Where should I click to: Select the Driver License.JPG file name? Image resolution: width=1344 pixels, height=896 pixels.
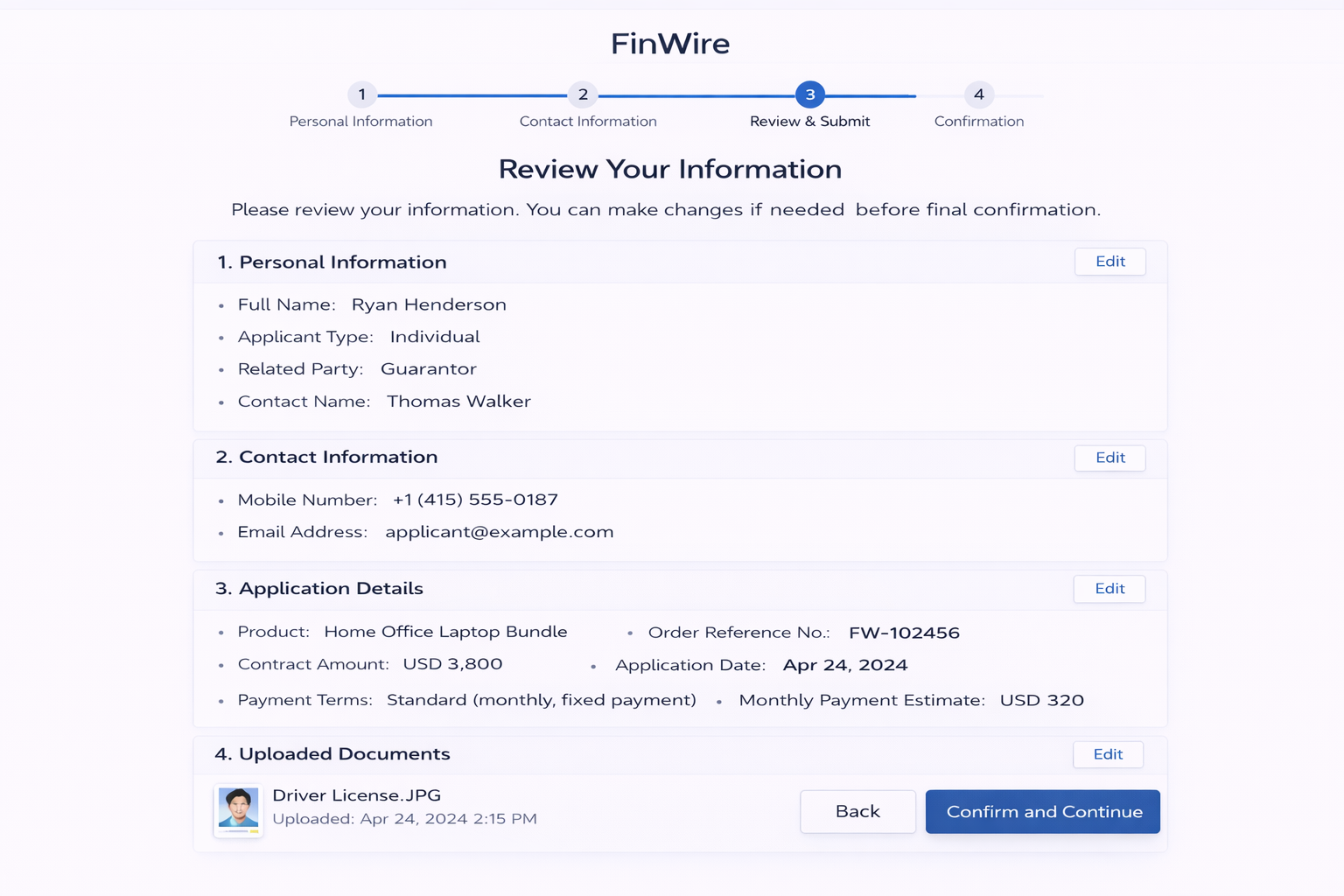pyautogui.click(x=356, y=794)
